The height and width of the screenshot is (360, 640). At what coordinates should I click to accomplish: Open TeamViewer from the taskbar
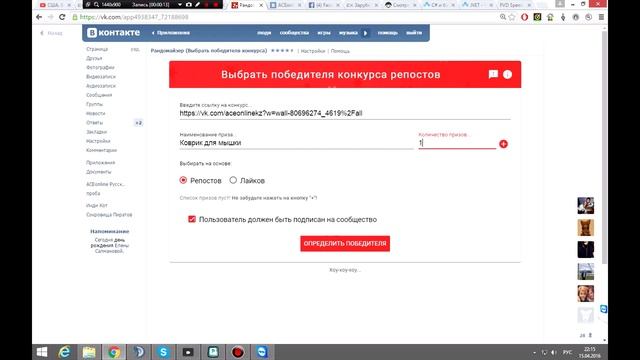point(262,352)
